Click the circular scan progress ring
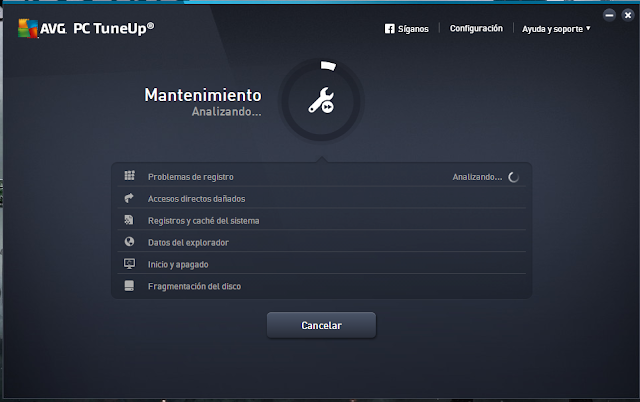640x402 pixels. (321, 100)
